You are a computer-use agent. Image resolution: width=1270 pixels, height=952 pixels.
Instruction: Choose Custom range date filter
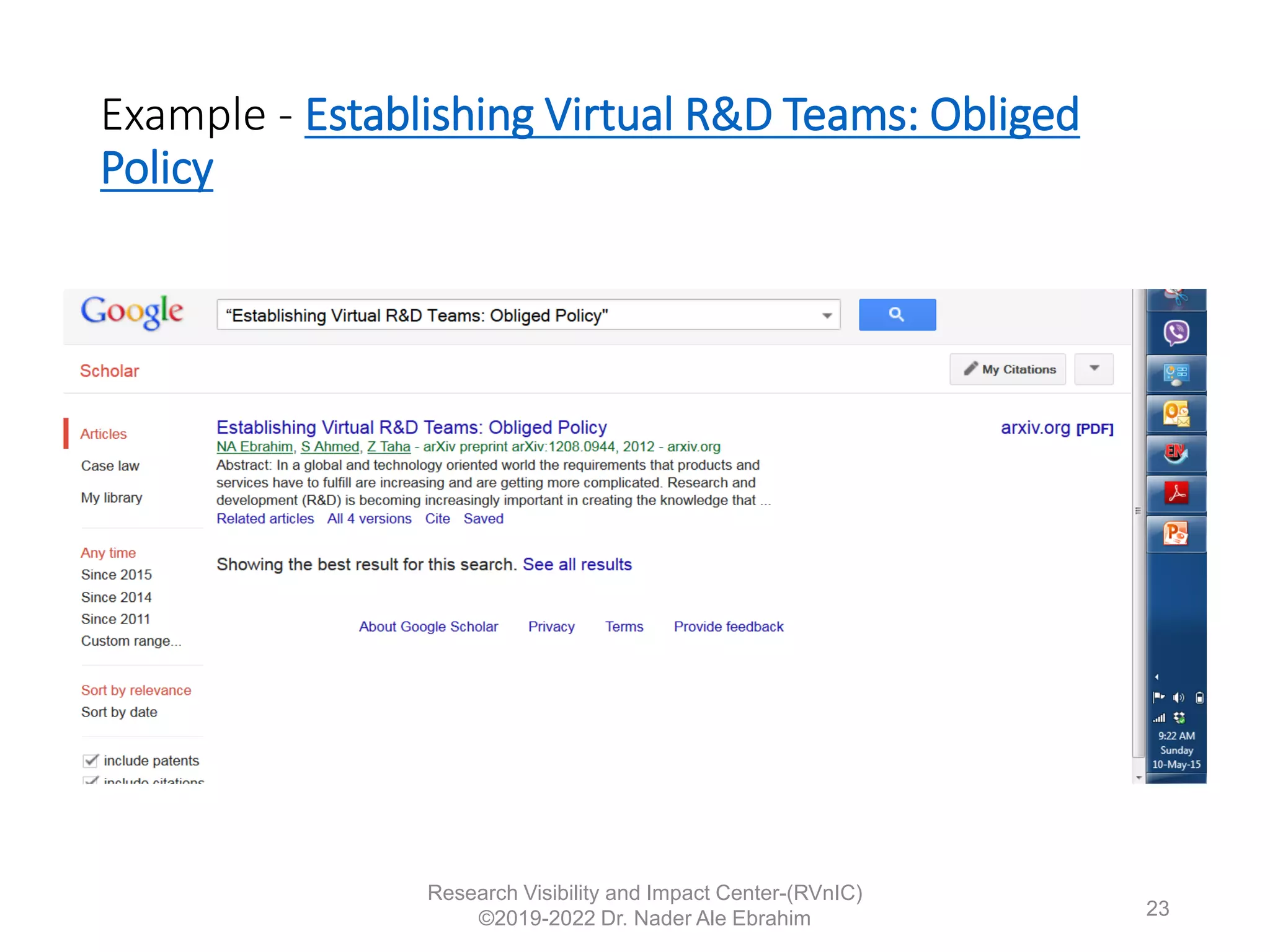(x=131, y=641)
